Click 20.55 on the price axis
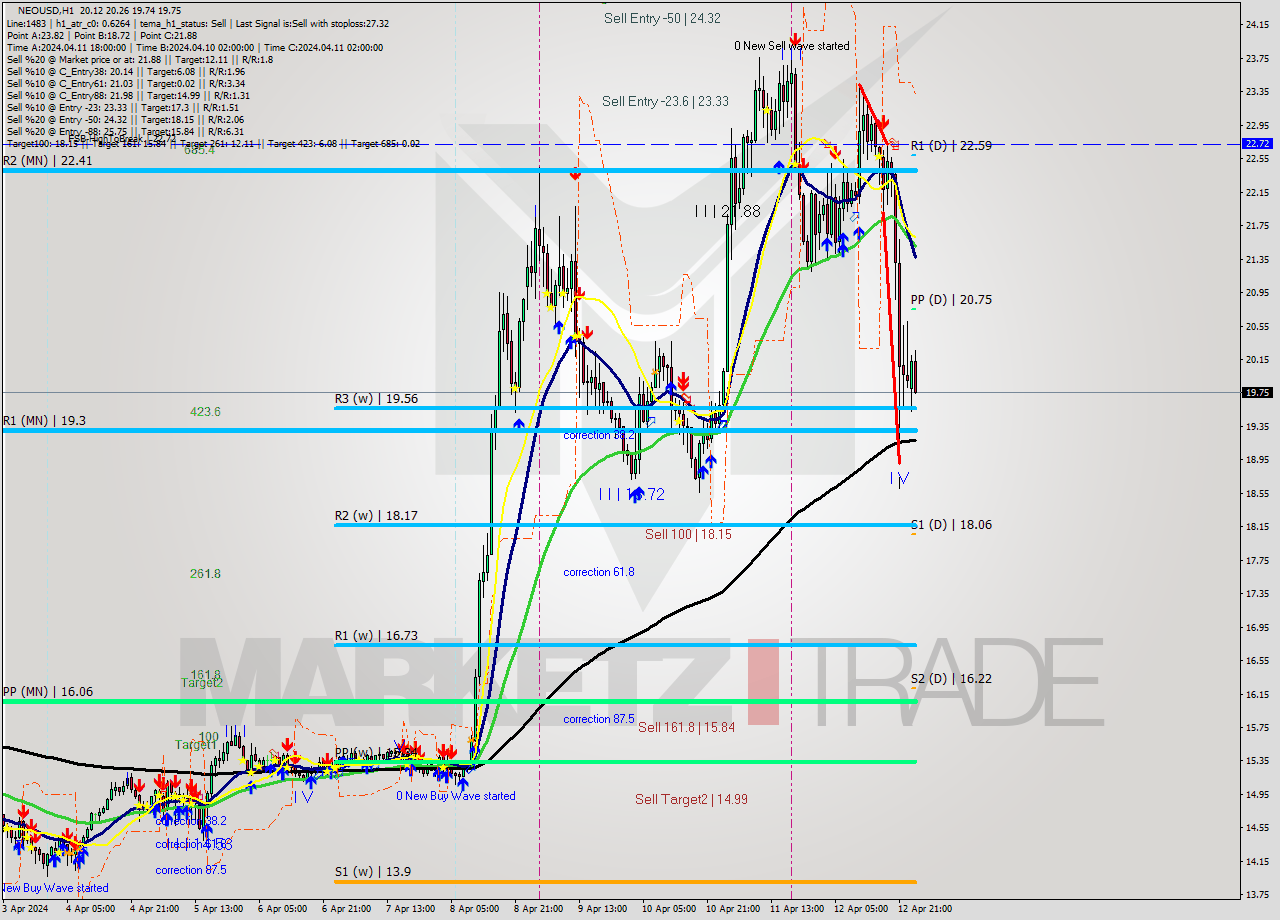The width and height of the screenshot is (1280, 920). pos(1256,327)
